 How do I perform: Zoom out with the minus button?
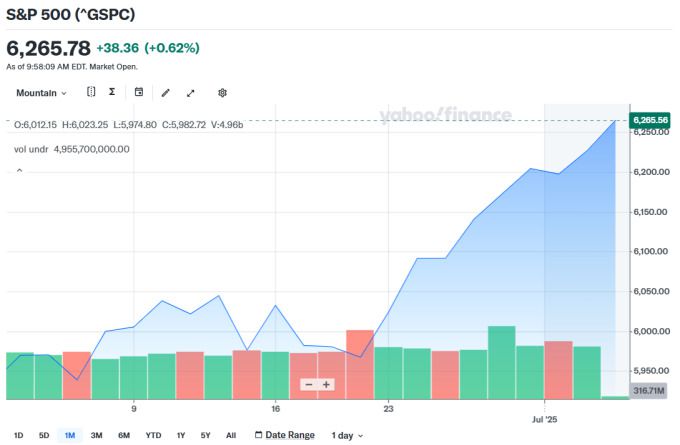click(x=310, y=384)
